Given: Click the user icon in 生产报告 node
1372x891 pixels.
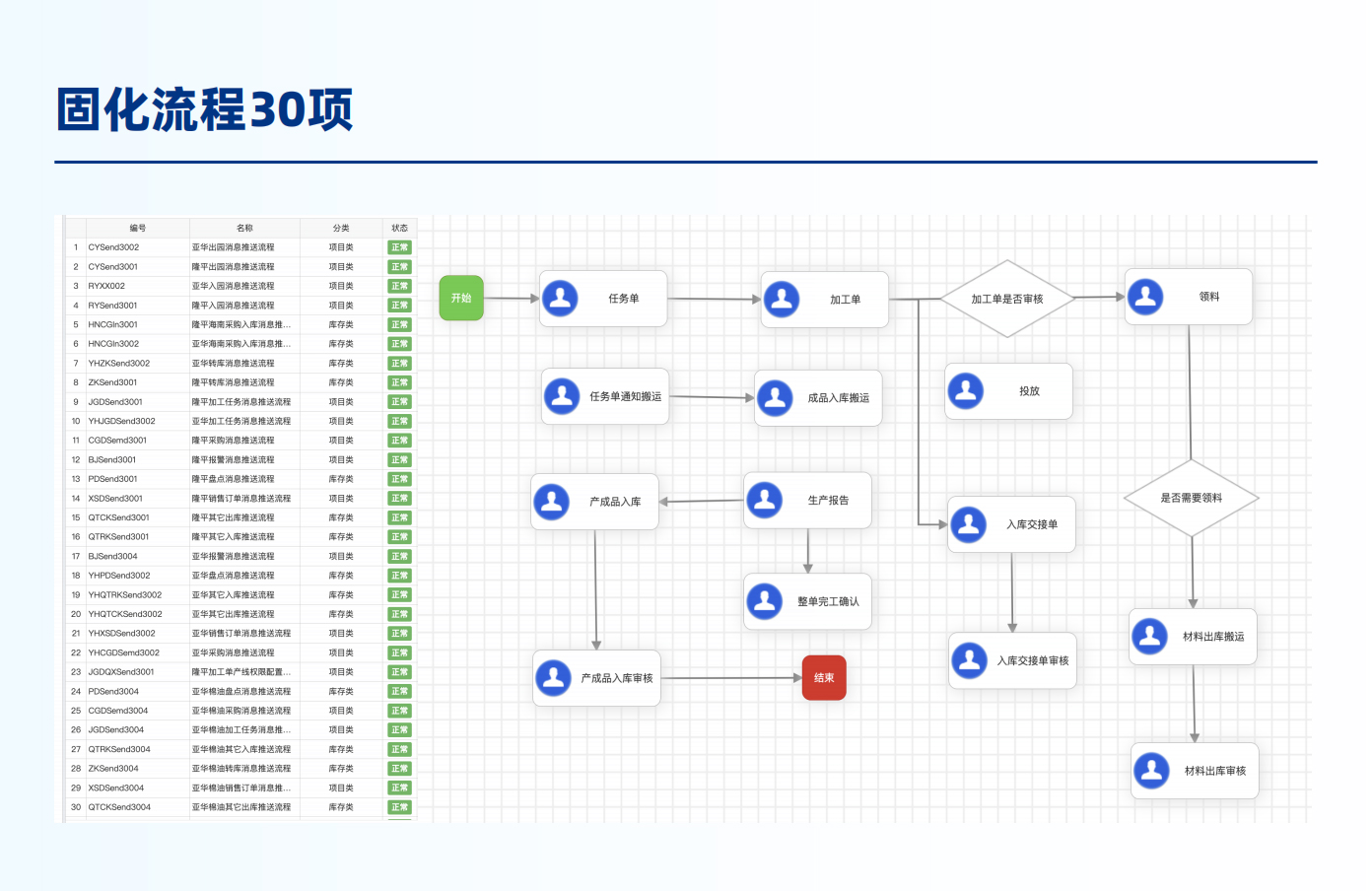Looking at the screenshot, I should click(x=765, y=500).
